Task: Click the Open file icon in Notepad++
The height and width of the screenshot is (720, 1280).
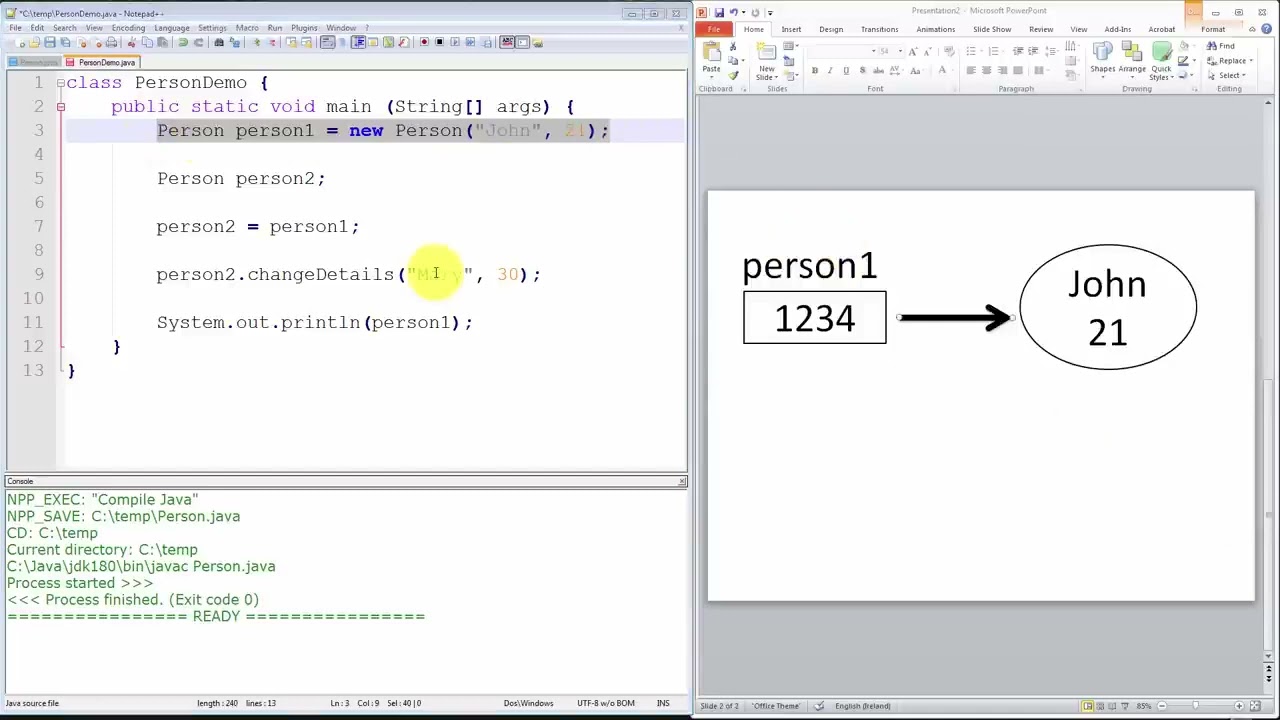Action: [34, 42]
